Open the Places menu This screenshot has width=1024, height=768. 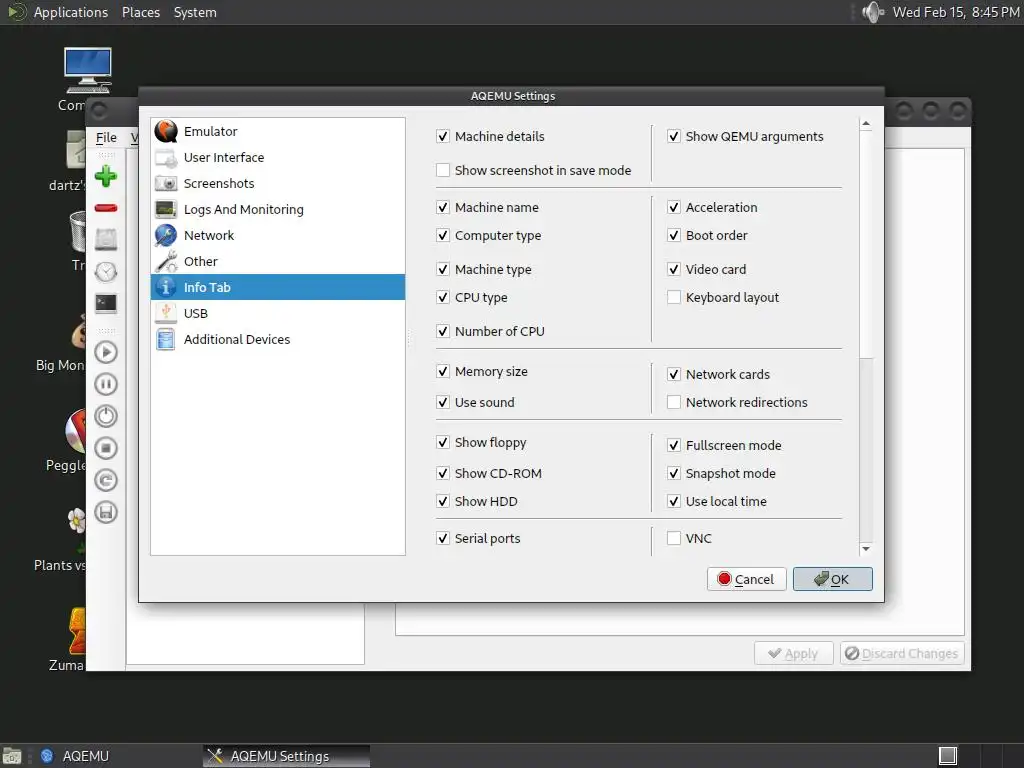[141, 12]
